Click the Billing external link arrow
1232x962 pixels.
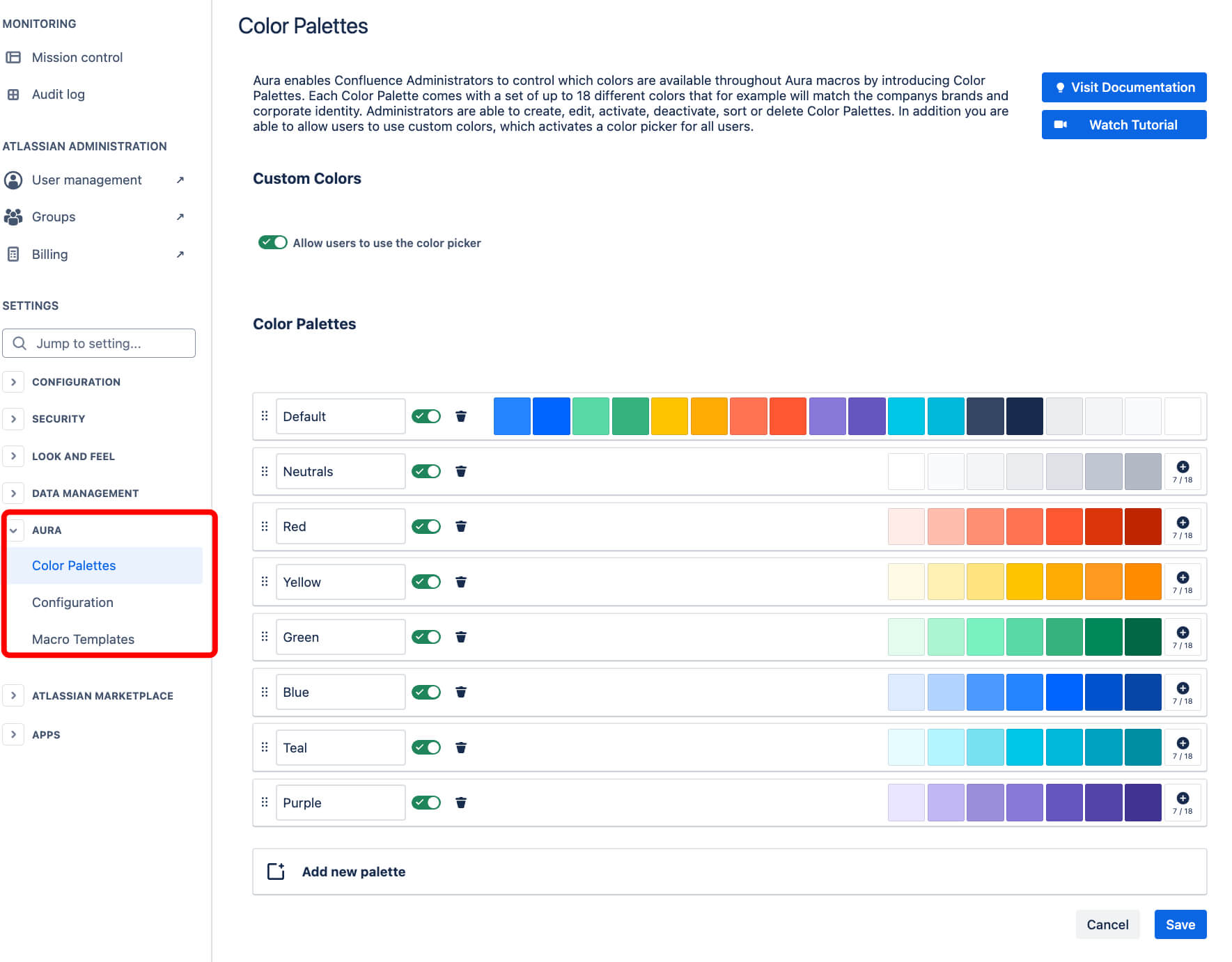click(181, 254)
